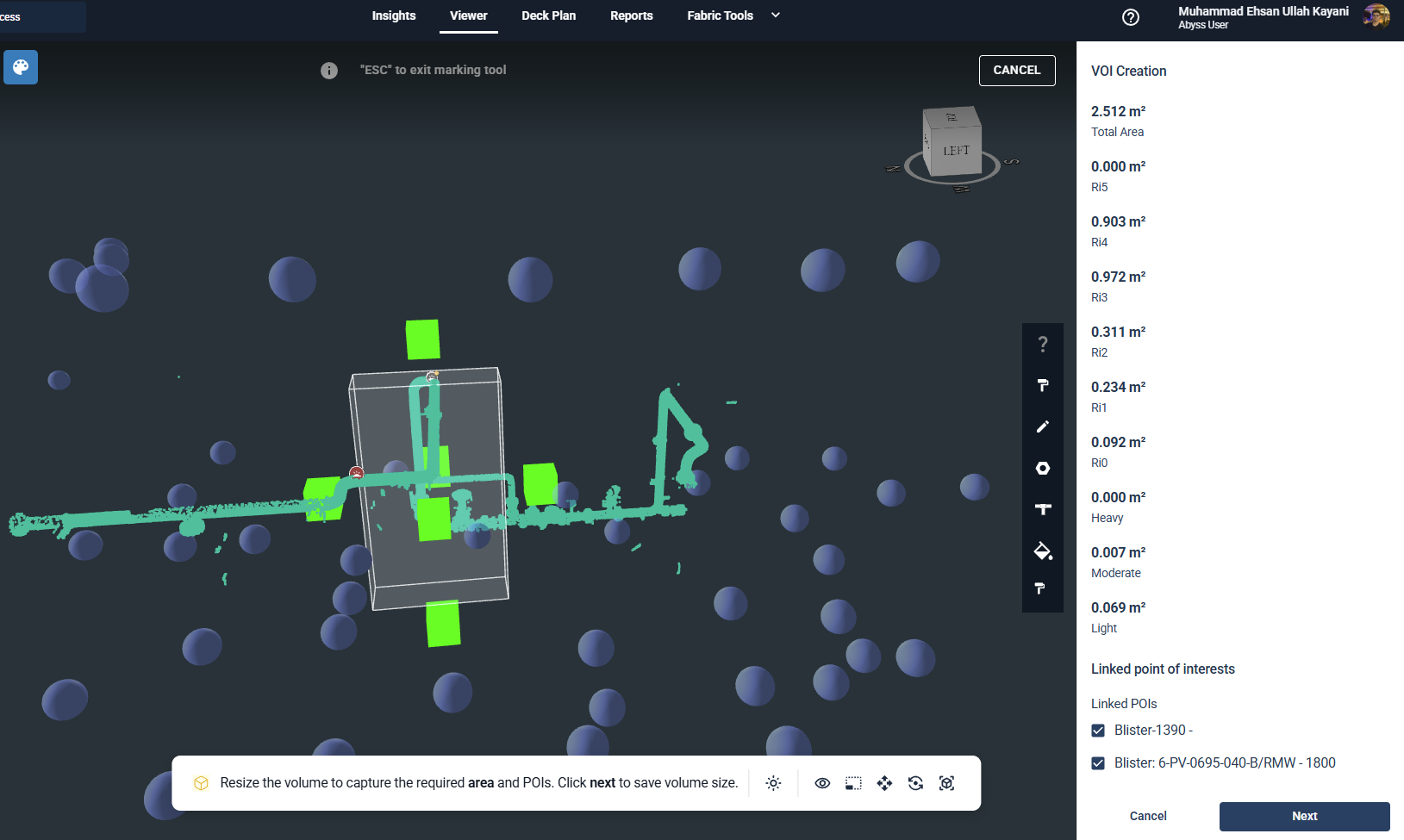
Task: Toggle visibility with the eye icon
Action: click(822, 783)
